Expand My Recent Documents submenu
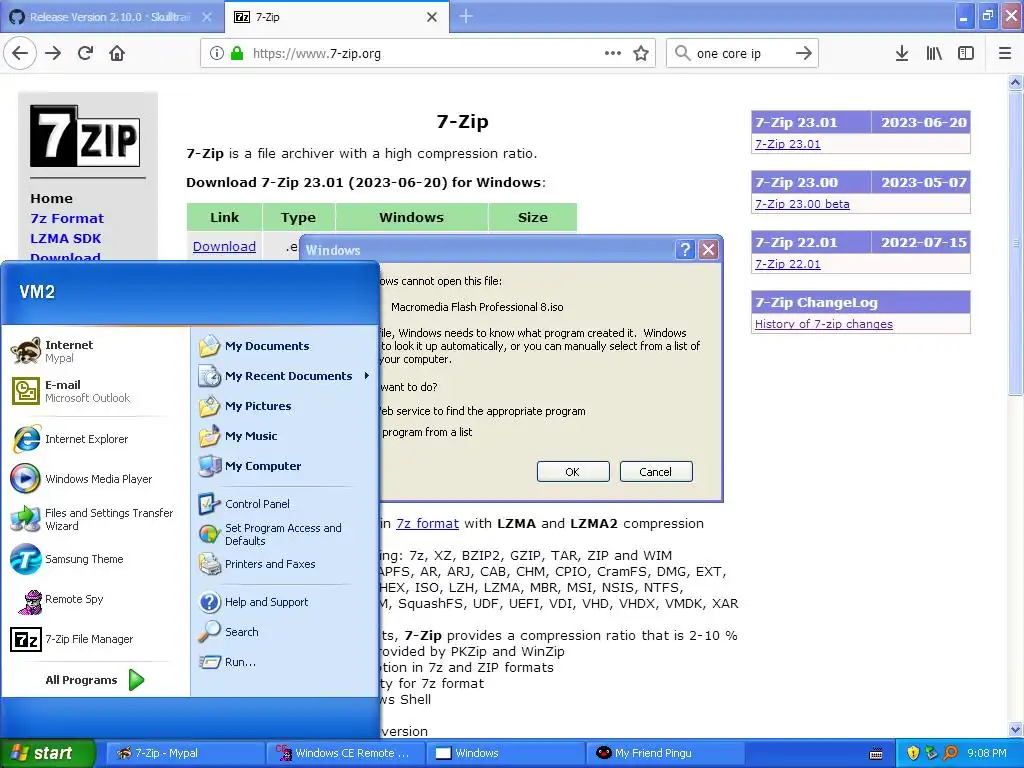Image resolution: width=1024 pixels, height=768 pixels. [285, 376]
